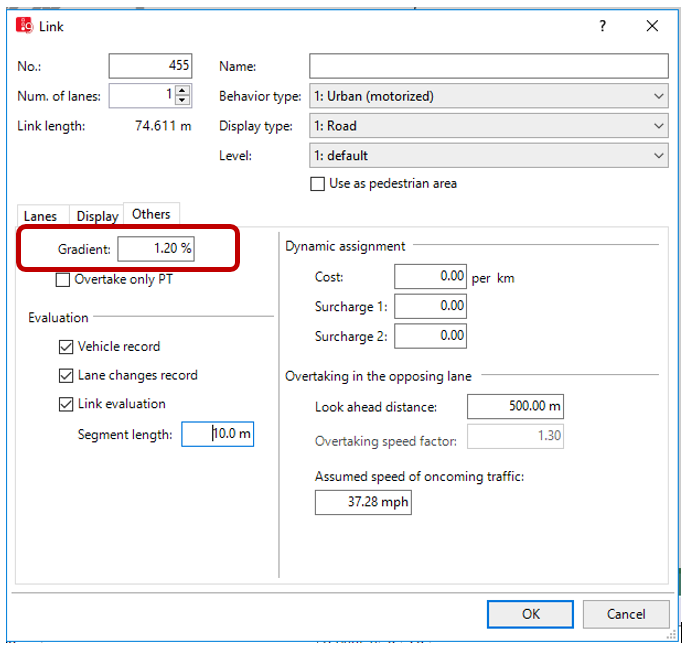Open the Level dropdown

[x=489, y=156]
